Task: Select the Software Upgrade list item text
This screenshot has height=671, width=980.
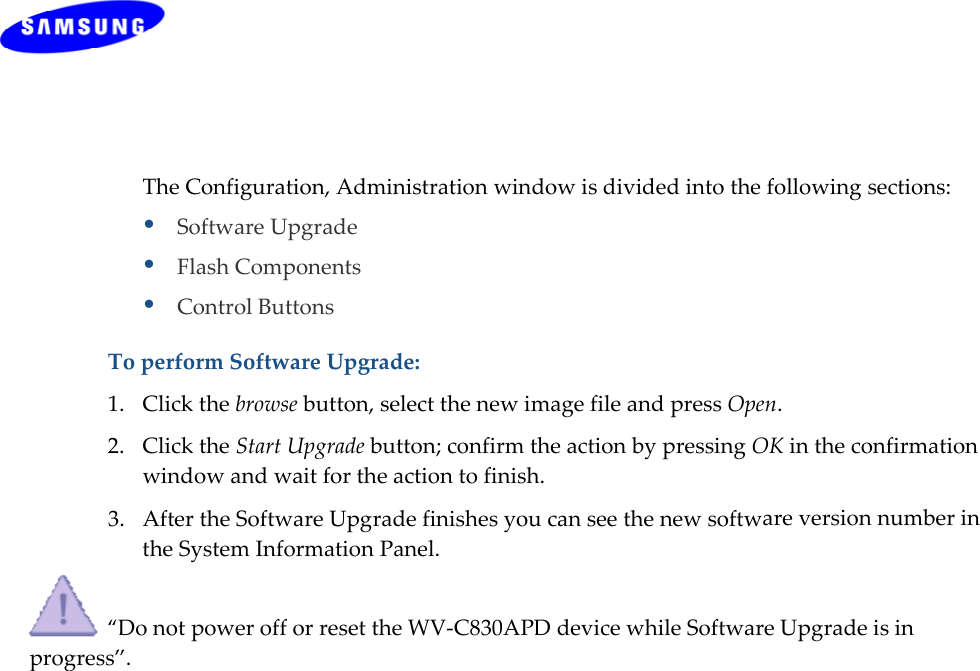Action: [266, 227]
